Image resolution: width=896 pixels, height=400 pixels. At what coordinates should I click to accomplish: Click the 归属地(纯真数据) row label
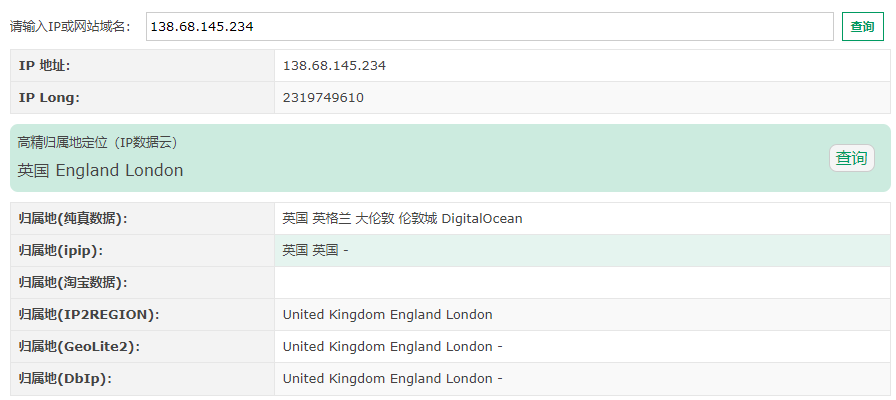73,218
